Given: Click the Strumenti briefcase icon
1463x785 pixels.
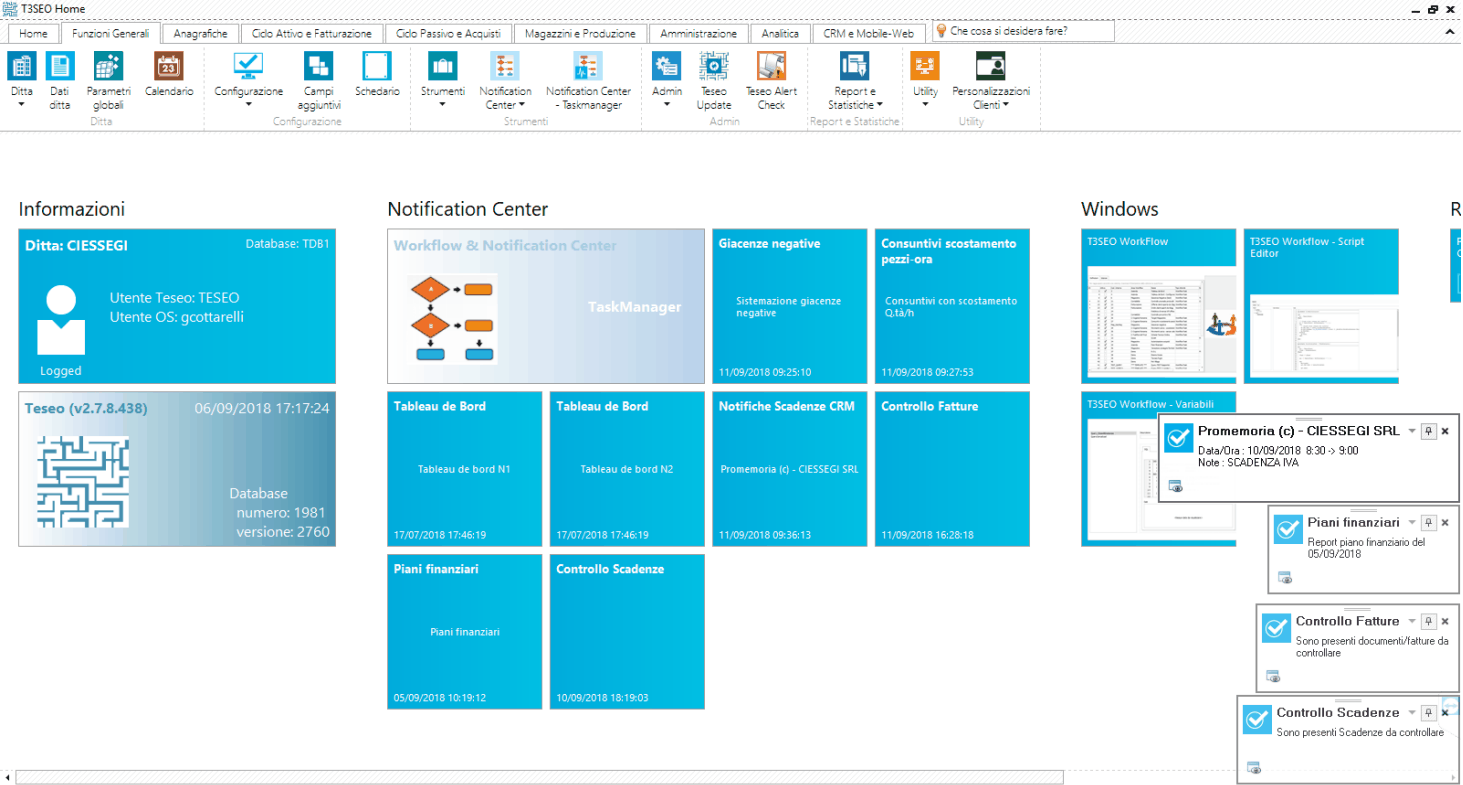Looking at the screenshot, I should coord(443,67).
